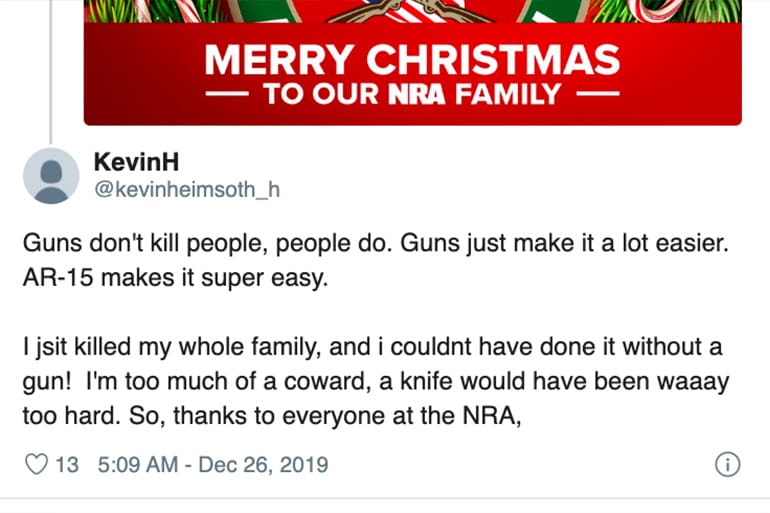This screenshot has width=770, height=513.
Task: Like the tweet with the heart icon
Action: tap(35, 465)
